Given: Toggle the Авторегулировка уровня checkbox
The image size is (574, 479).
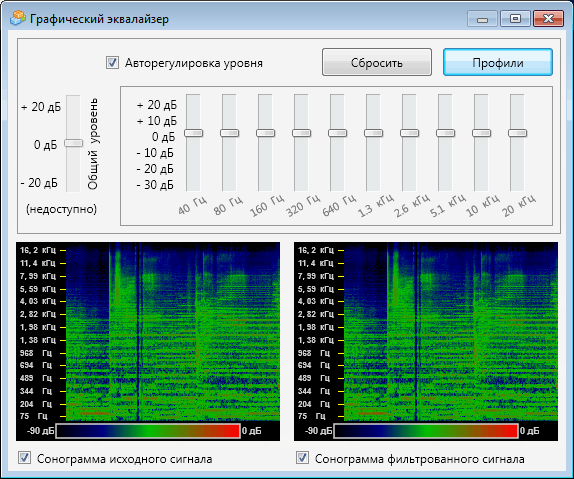Looking at the screenshot, I should (x=112, y=63).
